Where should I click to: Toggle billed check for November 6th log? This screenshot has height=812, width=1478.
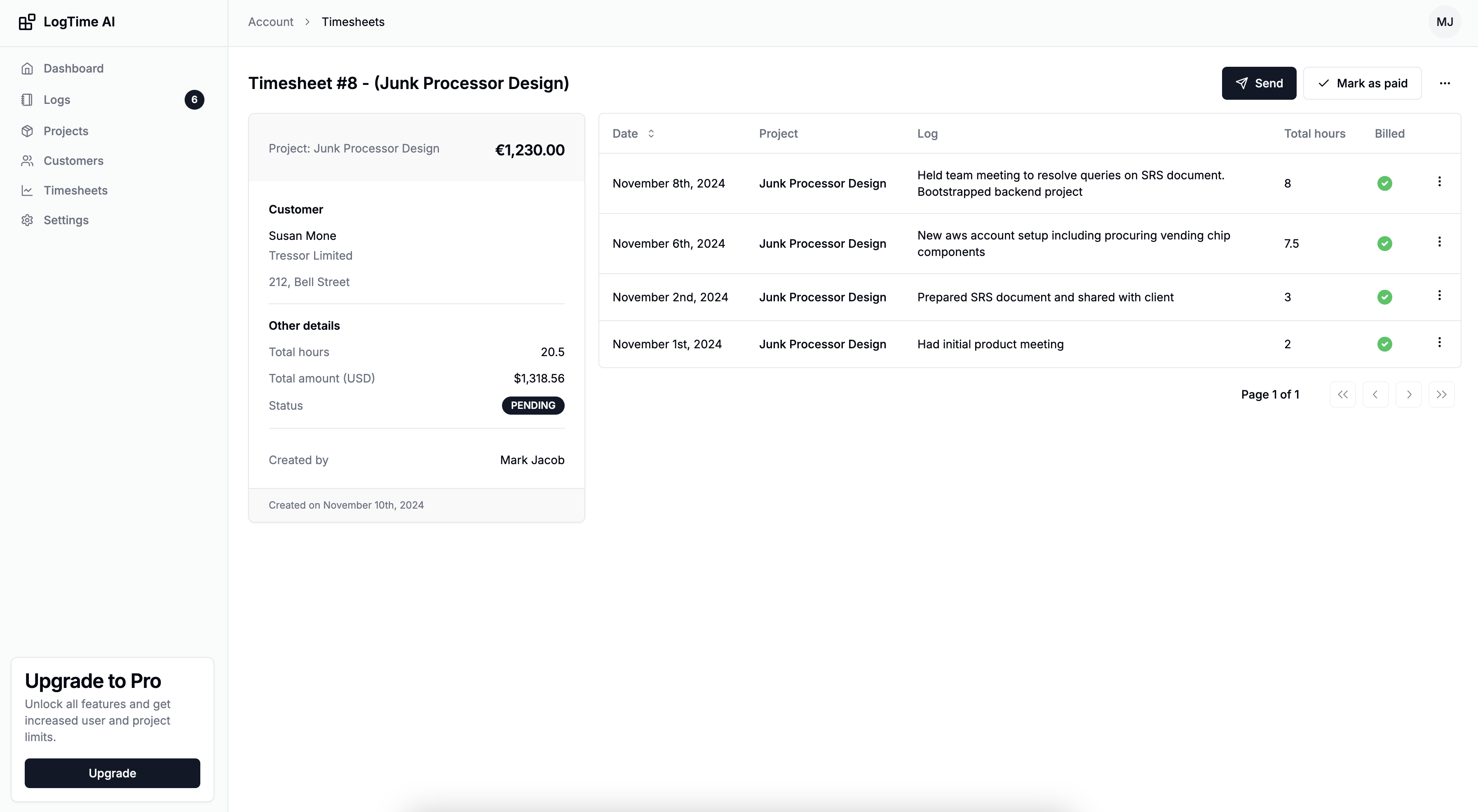coord(1384,244)
